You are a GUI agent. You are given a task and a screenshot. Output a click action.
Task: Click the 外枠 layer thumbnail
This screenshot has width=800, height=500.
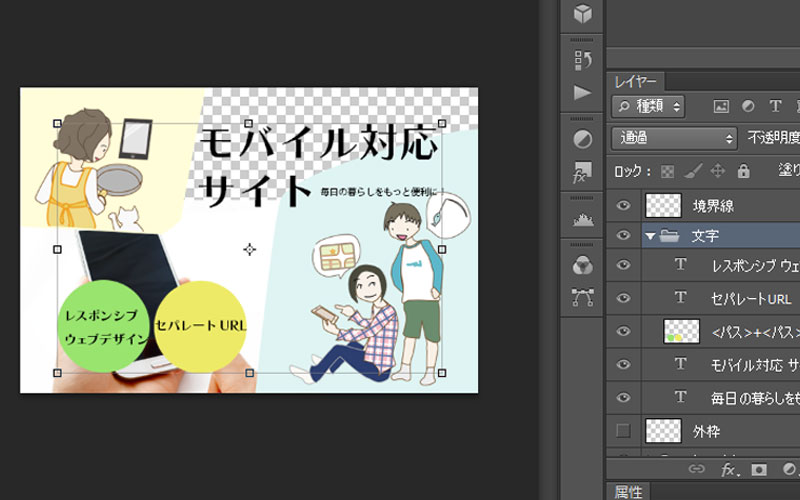pos(663,431)
